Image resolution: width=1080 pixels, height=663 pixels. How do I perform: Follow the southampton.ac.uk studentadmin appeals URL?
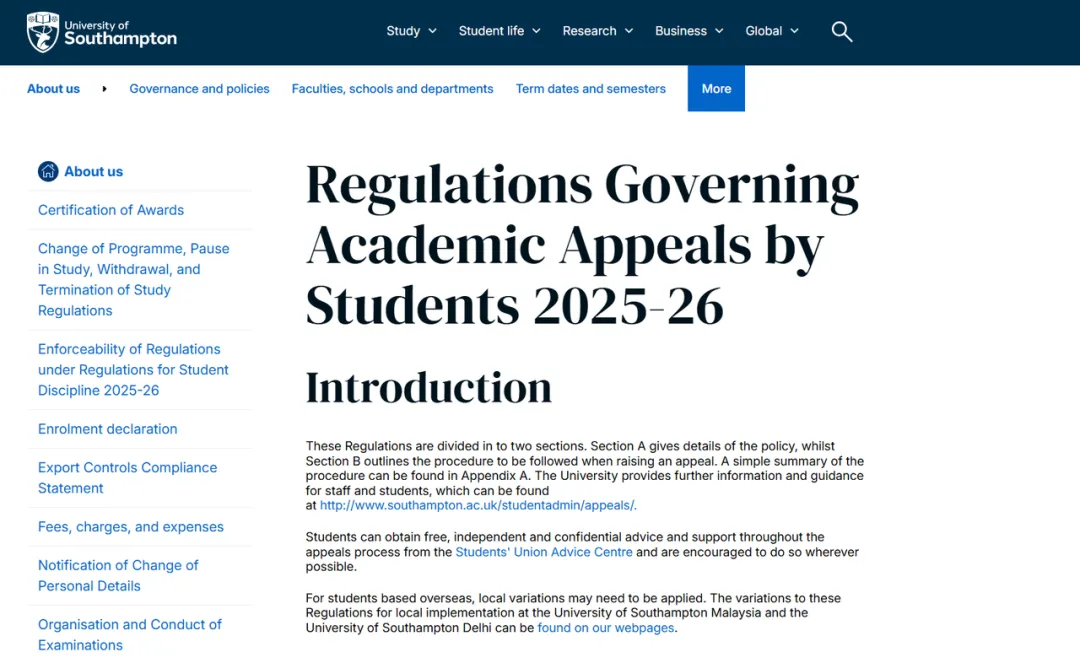(478, 505)
